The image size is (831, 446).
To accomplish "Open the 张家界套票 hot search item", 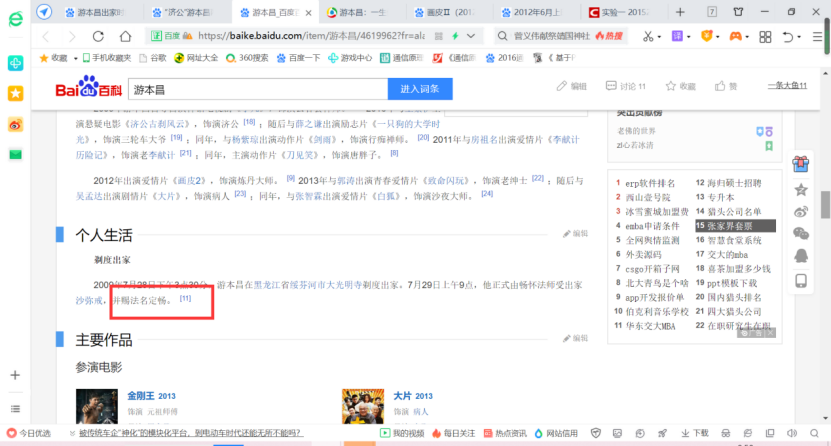I will [735, 226].
